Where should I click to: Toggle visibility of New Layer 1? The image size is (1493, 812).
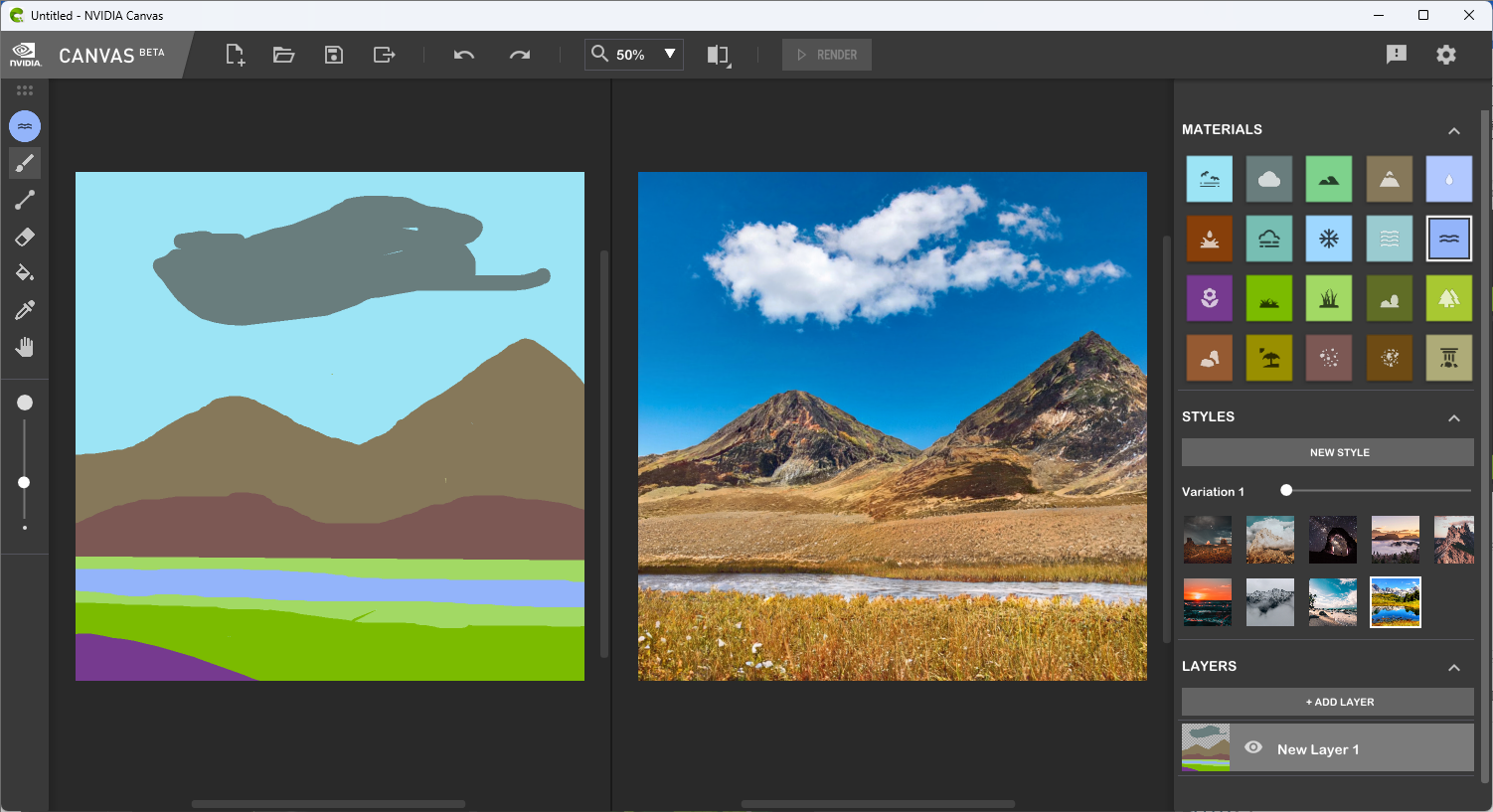(x=1253, y=748)
